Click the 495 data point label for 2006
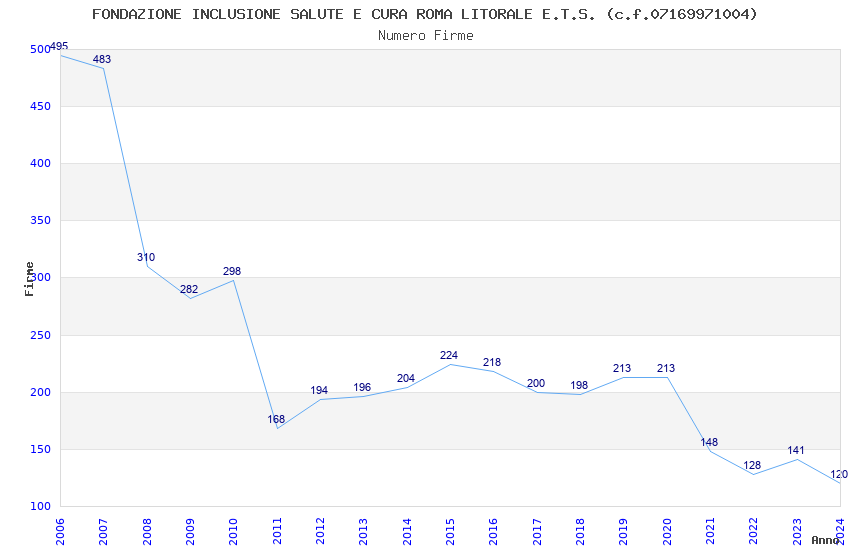Screen dimensions: 850x550 pos(59,47)
